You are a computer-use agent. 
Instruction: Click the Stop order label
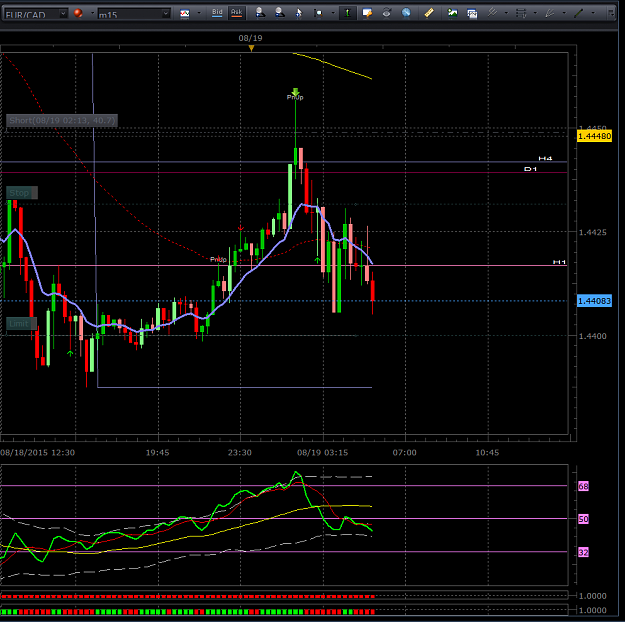click(22, 193)
